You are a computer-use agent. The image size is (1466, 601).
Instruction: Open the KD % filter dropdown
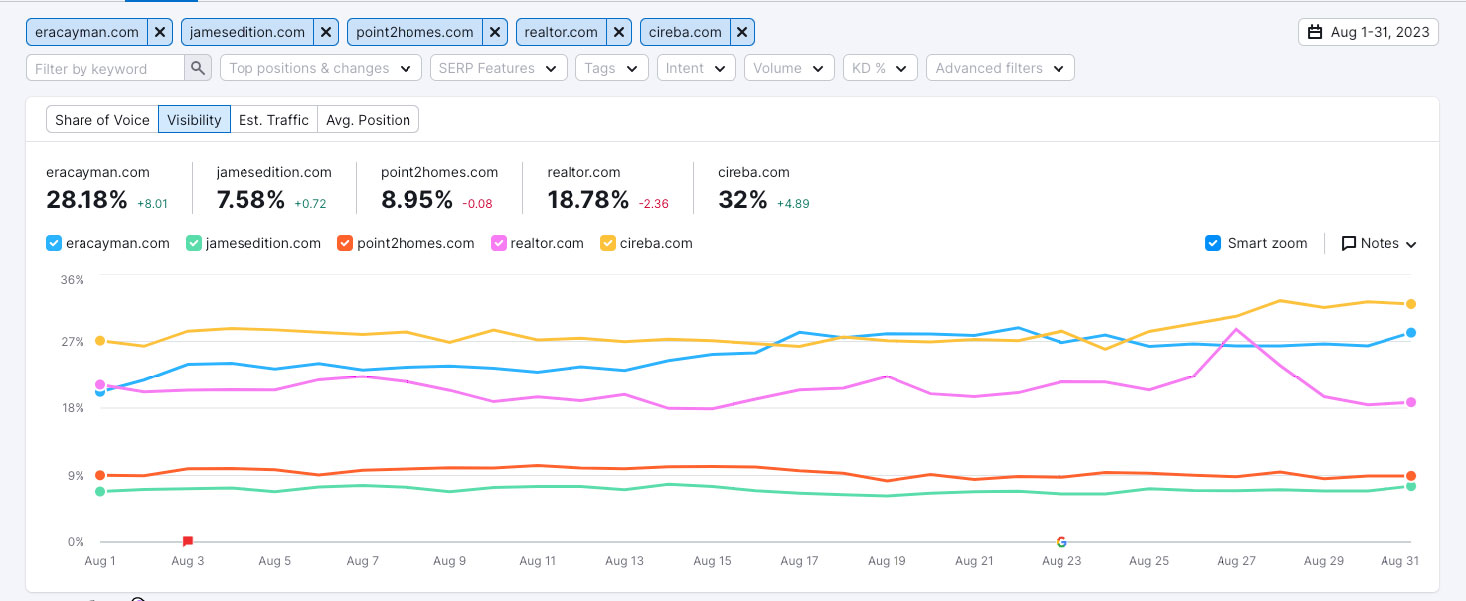[x=880, y=68]
